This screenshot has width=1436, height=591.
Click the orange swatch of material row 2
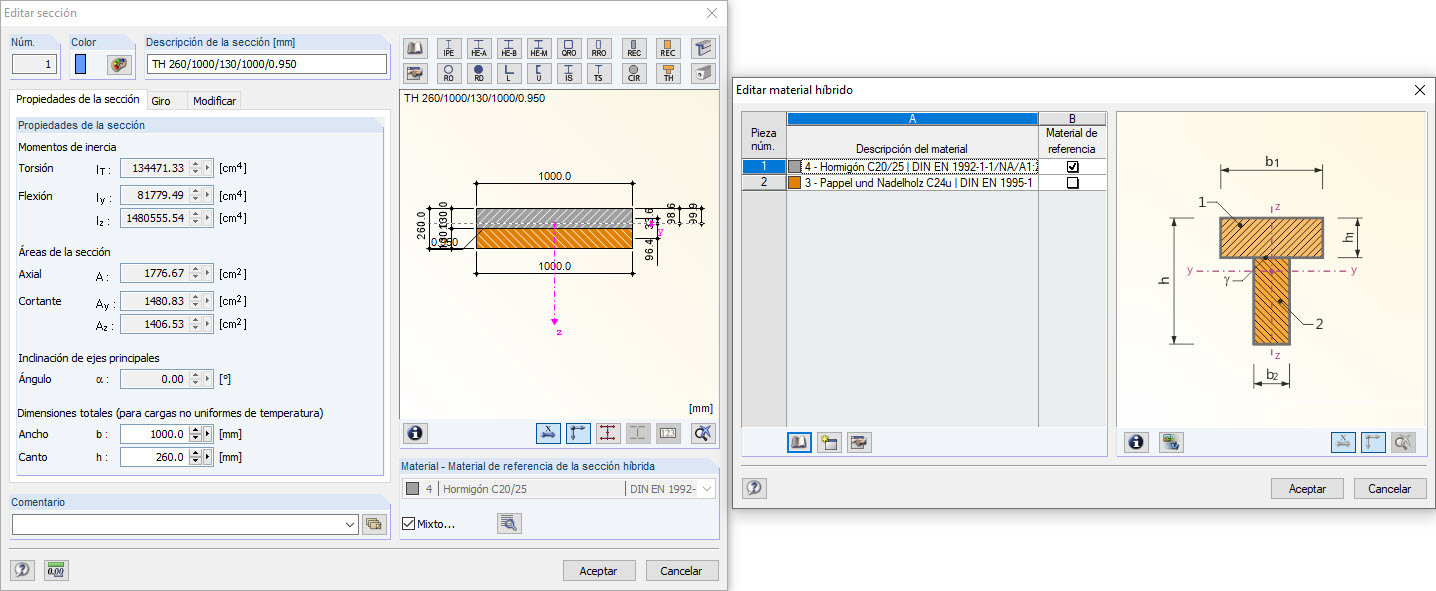point(795,183)
